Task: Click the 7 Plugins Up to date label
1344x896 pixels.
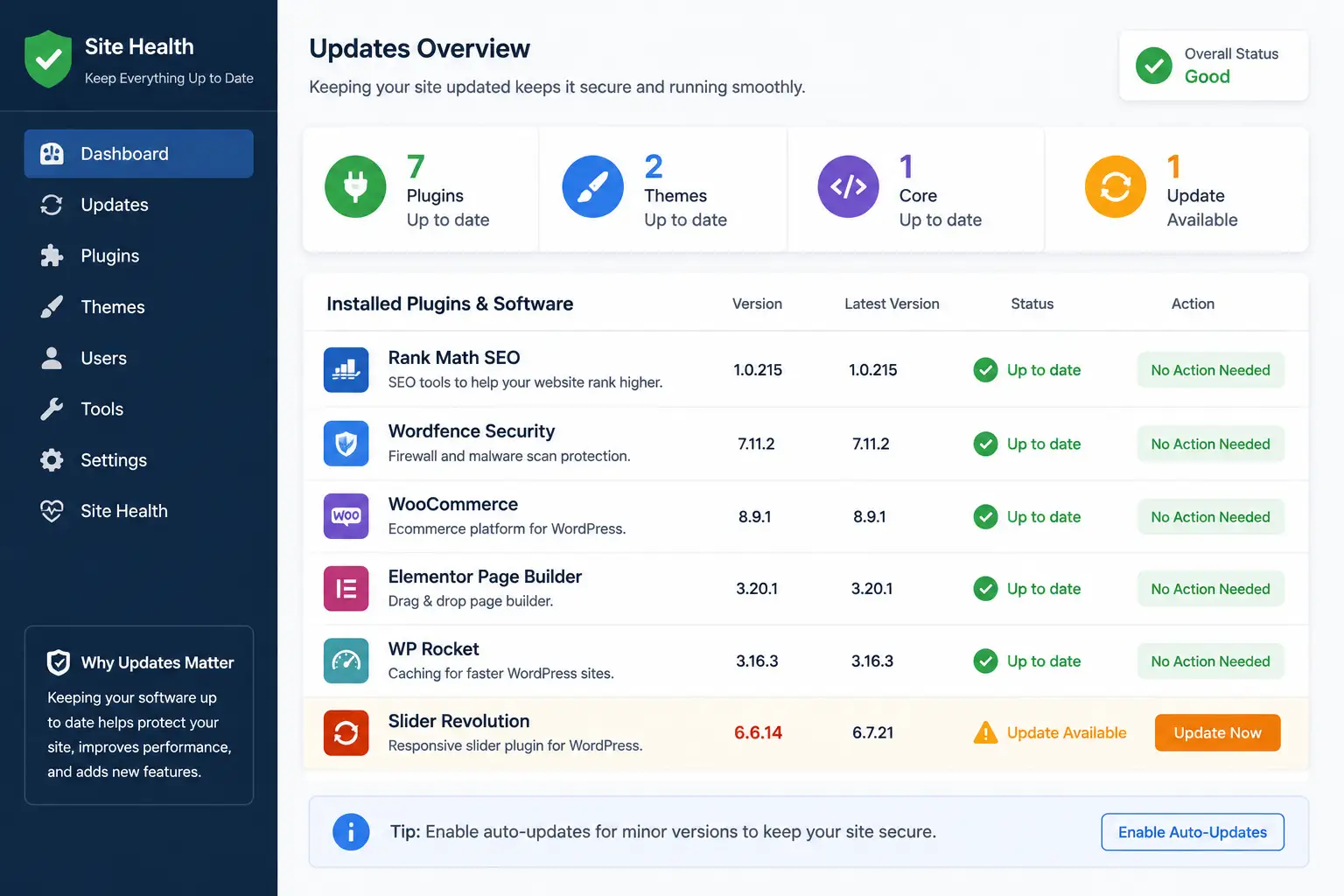Action: tap(447, 191)
